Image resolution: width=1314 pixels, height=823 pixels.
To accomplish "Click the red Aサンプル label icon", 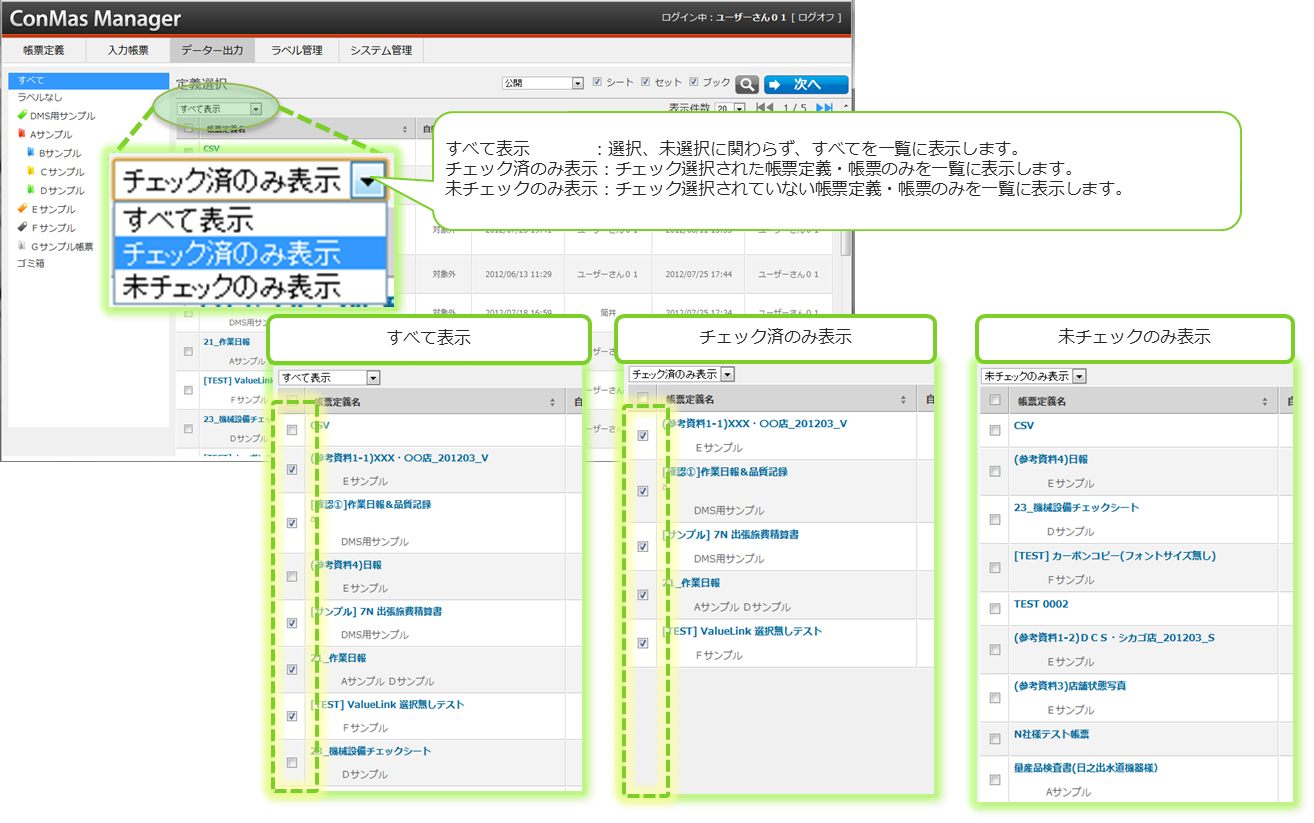I will (23, 134).
